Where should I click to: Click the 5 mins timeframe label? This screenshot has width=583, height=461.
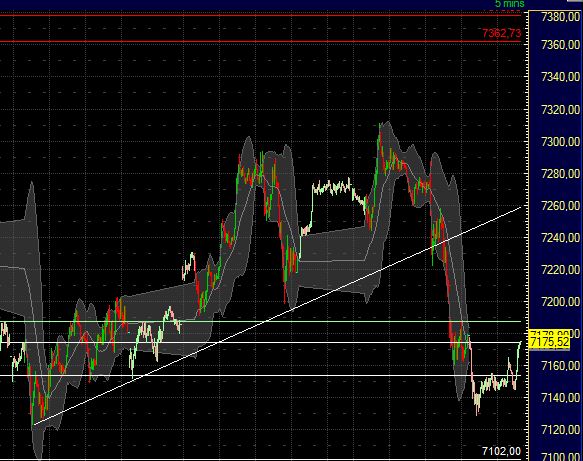509,4
